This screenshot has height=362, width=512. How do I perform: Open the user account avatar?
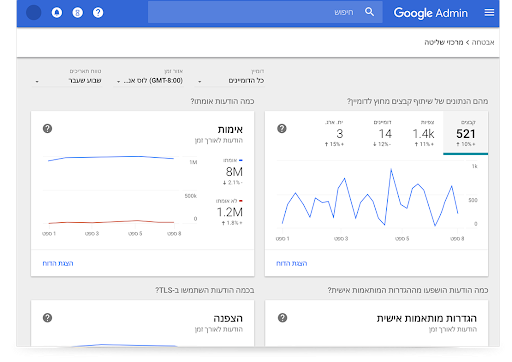[34, 13]
